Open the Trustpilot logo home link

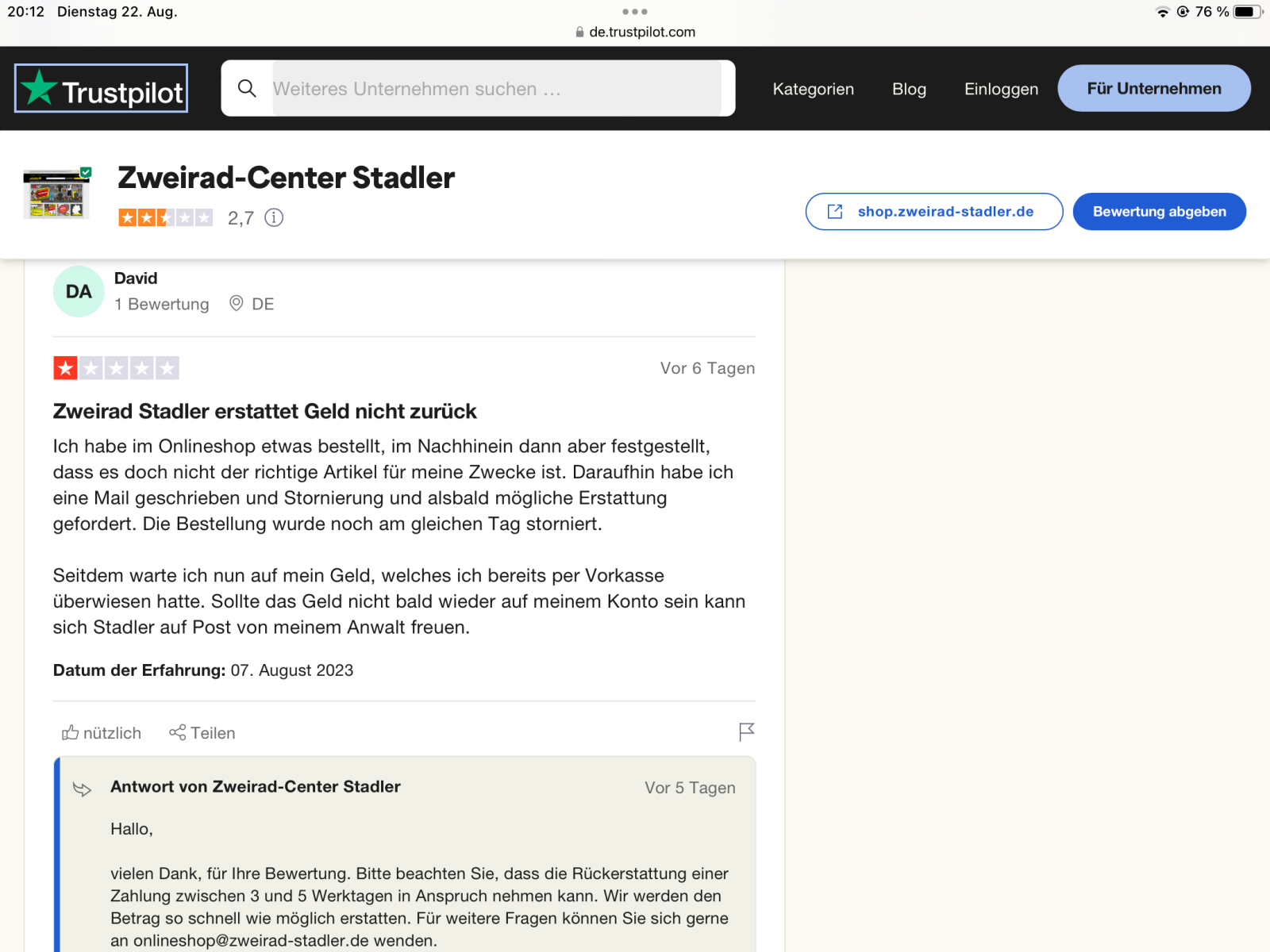tap(102, 88)
